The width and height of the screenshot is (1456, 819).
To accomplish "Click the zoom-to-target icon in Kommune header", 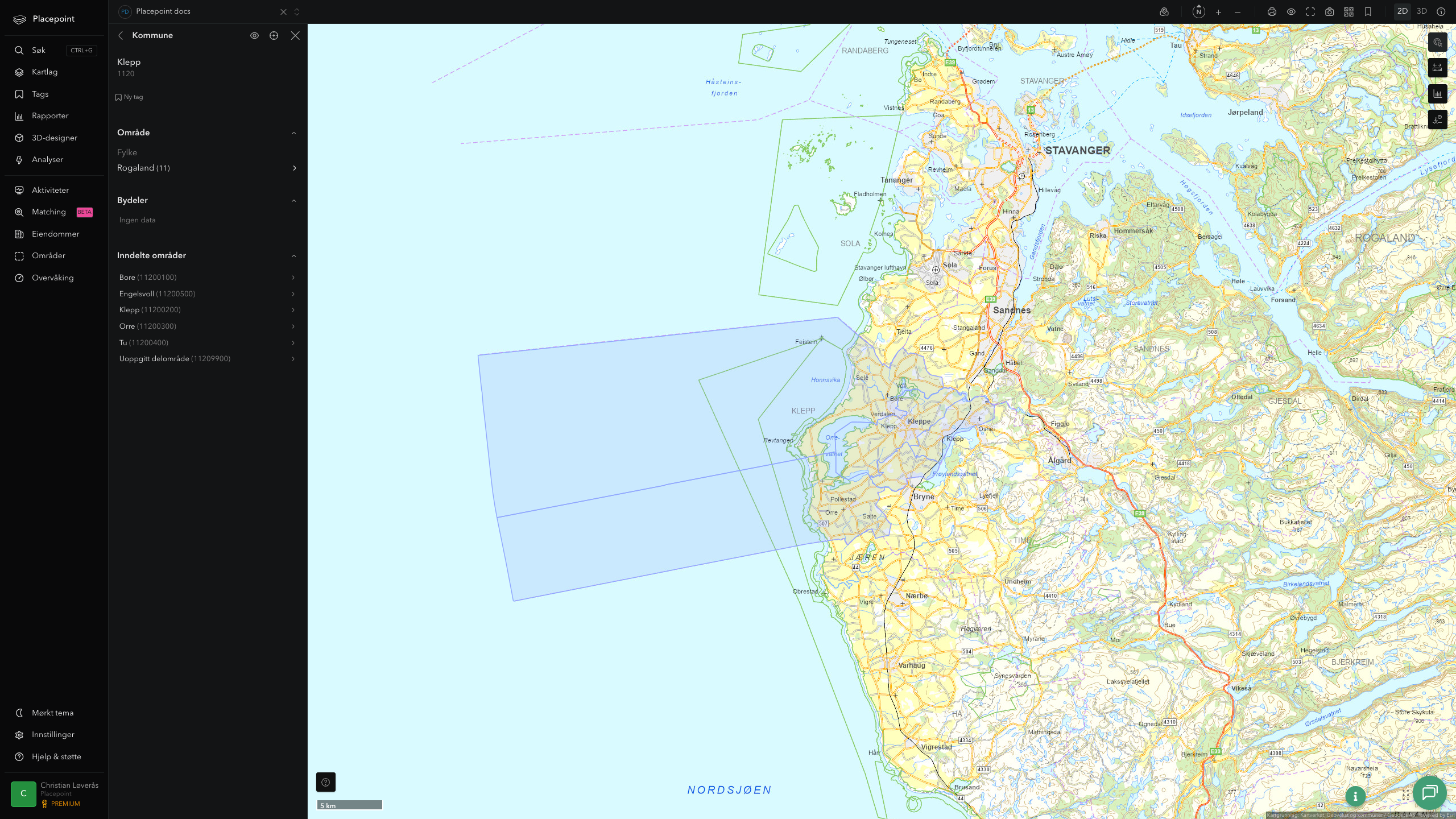I will (274, 35).
